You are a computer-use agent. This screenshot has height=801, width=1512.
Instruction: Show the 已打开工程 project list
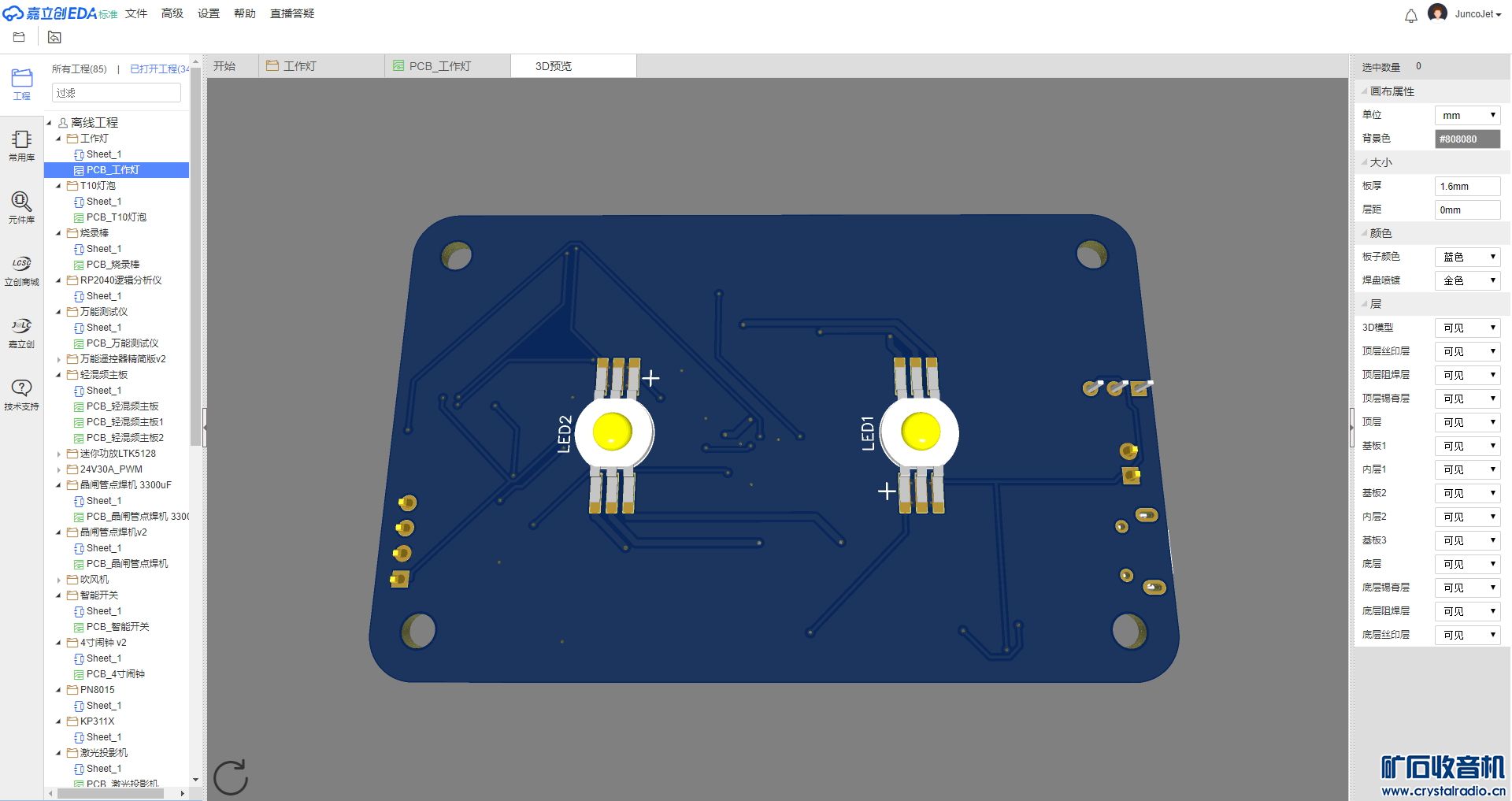pos(159,69)
